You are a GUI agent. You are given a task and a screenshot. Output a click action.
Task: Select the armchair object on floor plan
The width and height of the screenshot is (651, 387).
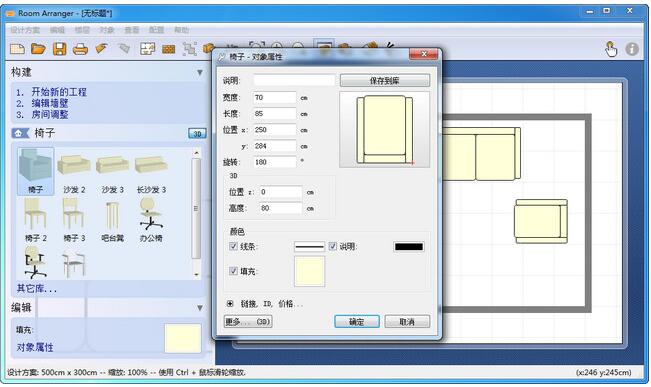point(541,221)
